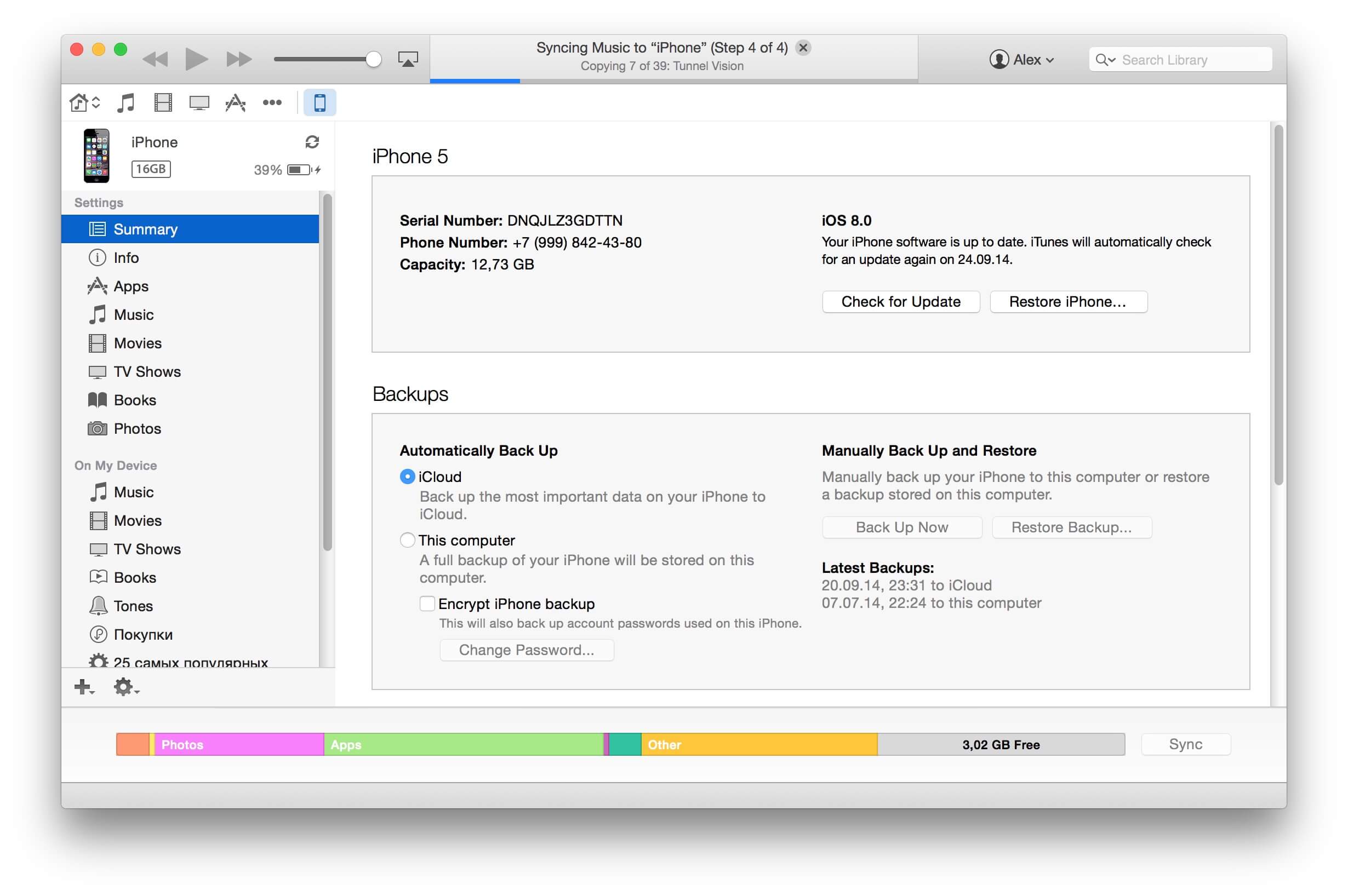Select Books under On My Device
This screenshot has height=896, width=1348.
point(190,578)
